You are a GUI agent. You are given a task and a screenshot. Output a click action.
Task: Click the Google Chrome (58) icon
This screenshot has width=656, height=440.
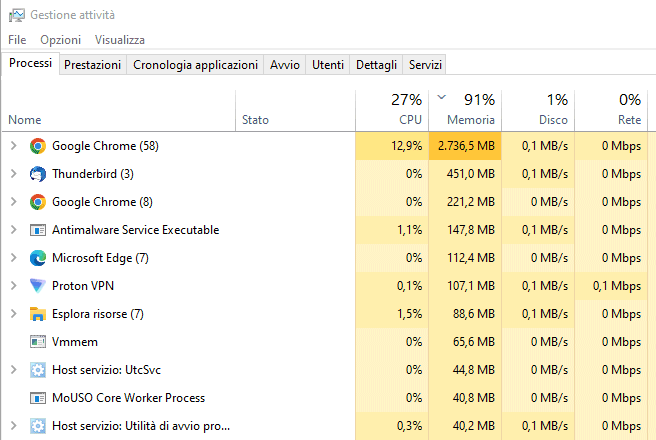[38, 146]
